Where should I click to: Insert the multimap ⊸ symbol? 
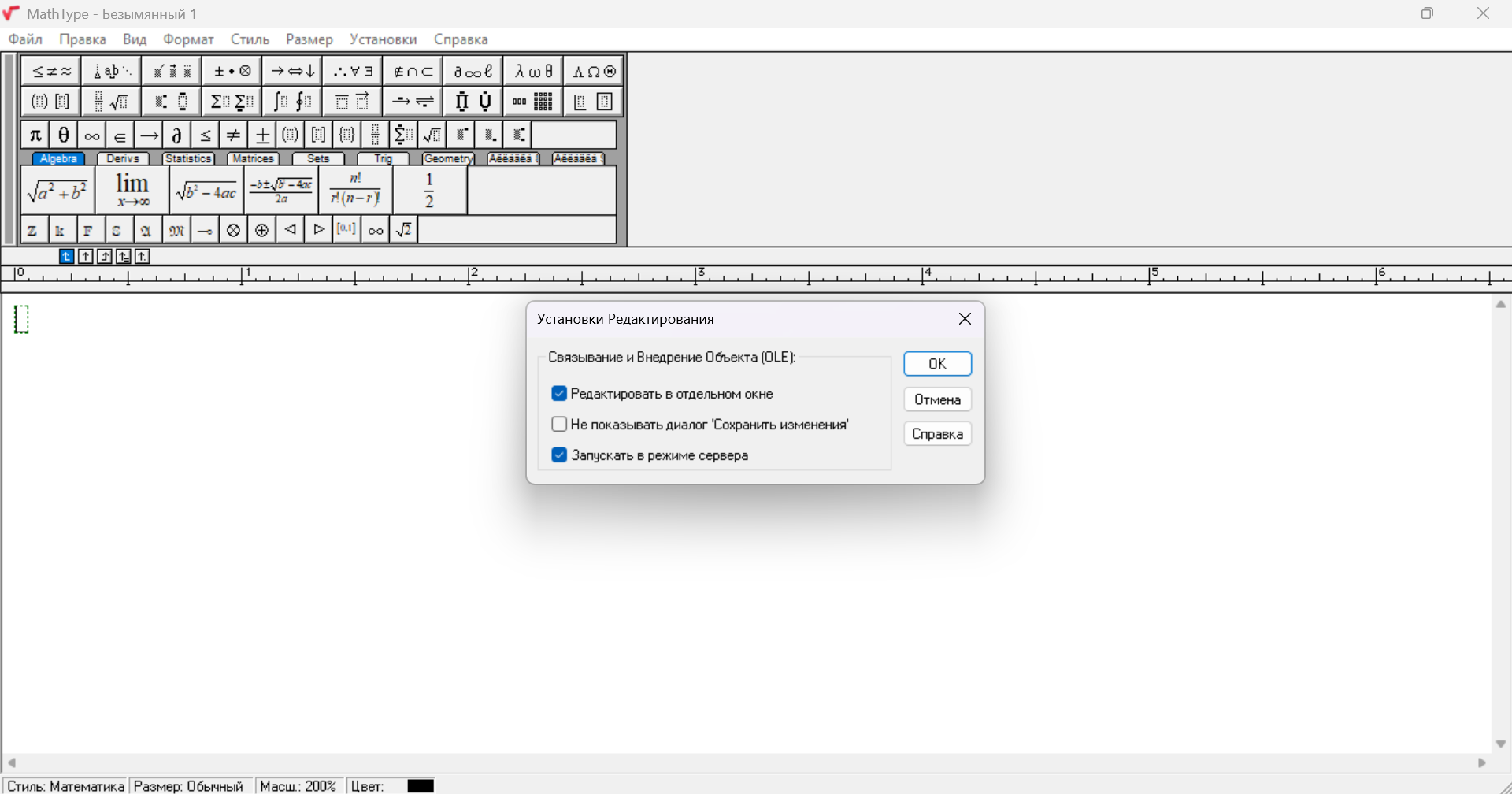205,230
